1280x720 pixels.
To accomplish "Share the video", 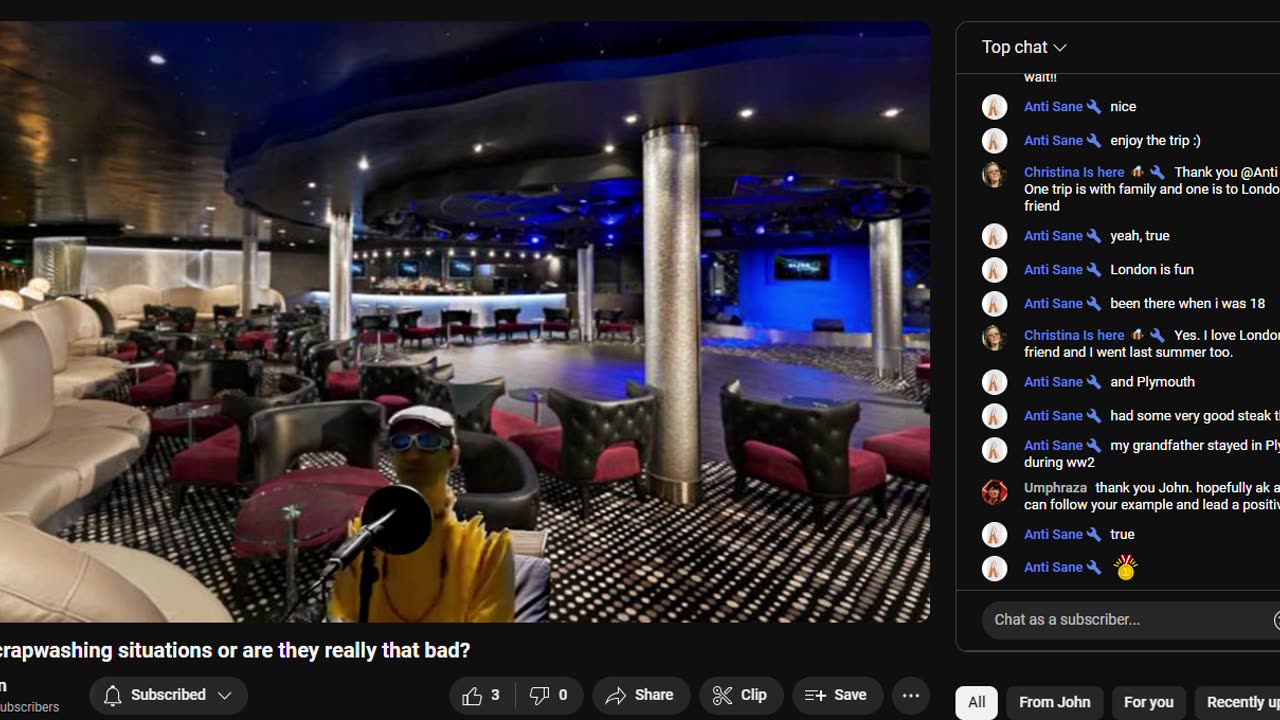I will (641, 696).
